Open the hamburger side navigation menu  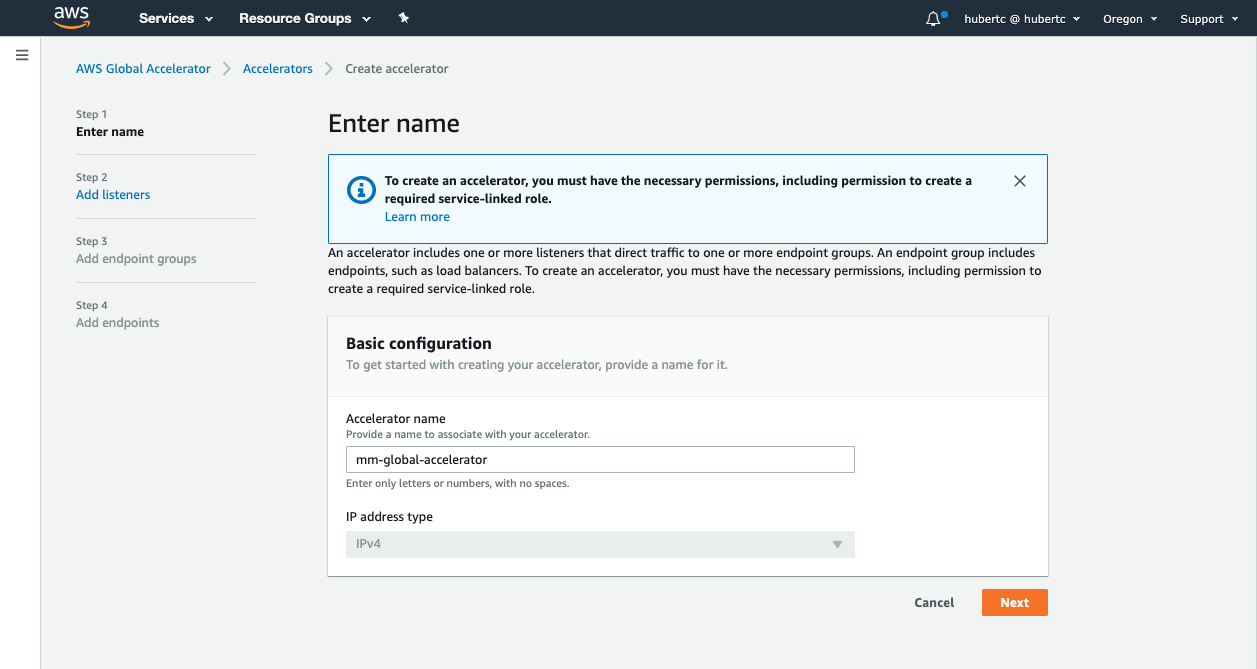tap(22, 55)
